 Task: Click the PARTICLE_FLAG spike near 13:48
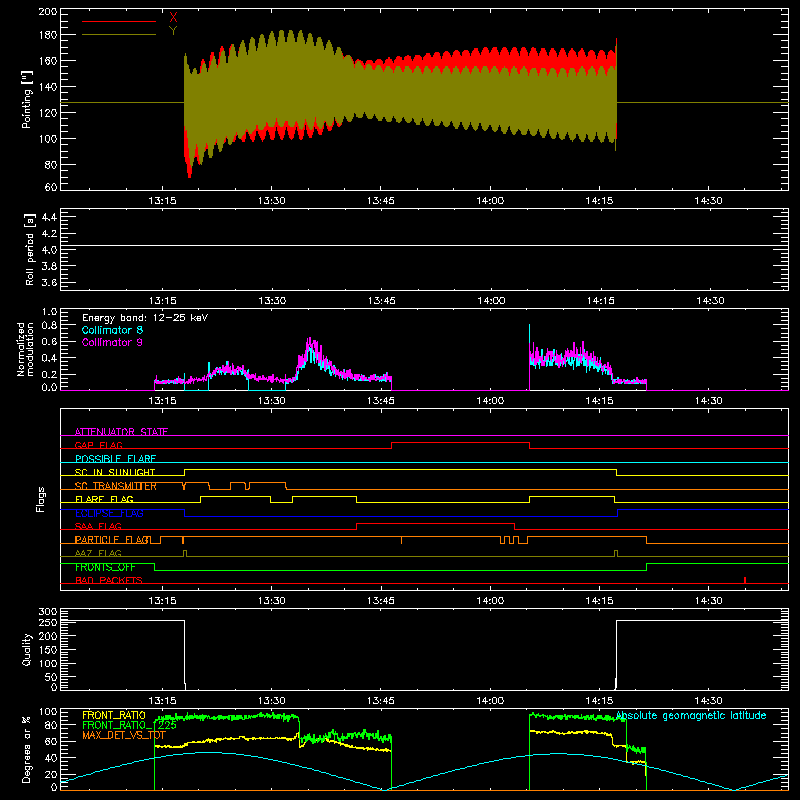[402, 540]
